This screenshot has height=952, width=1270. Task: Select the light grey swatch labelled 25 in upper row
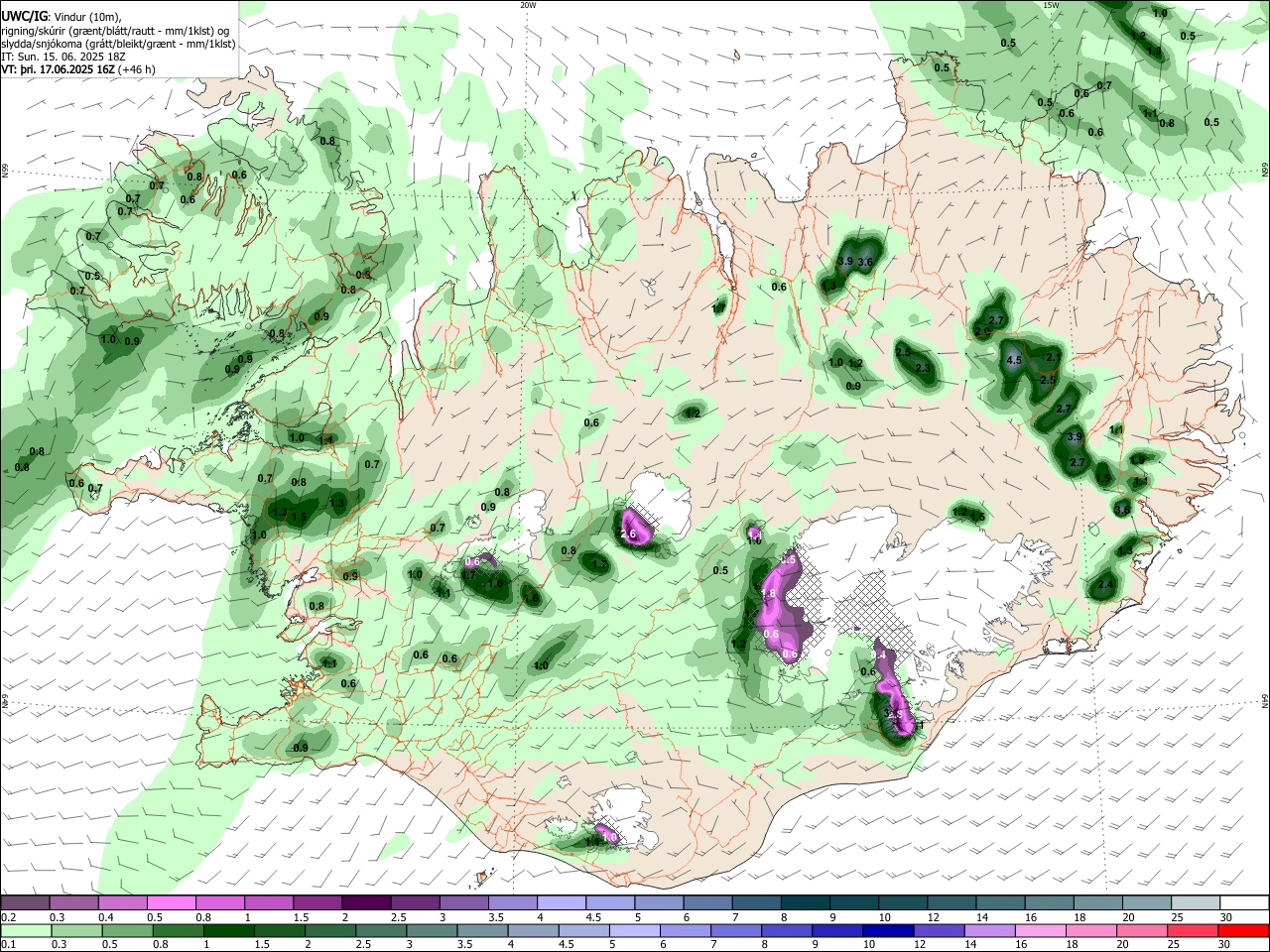pyautogui.click(x=1196, y=903)
